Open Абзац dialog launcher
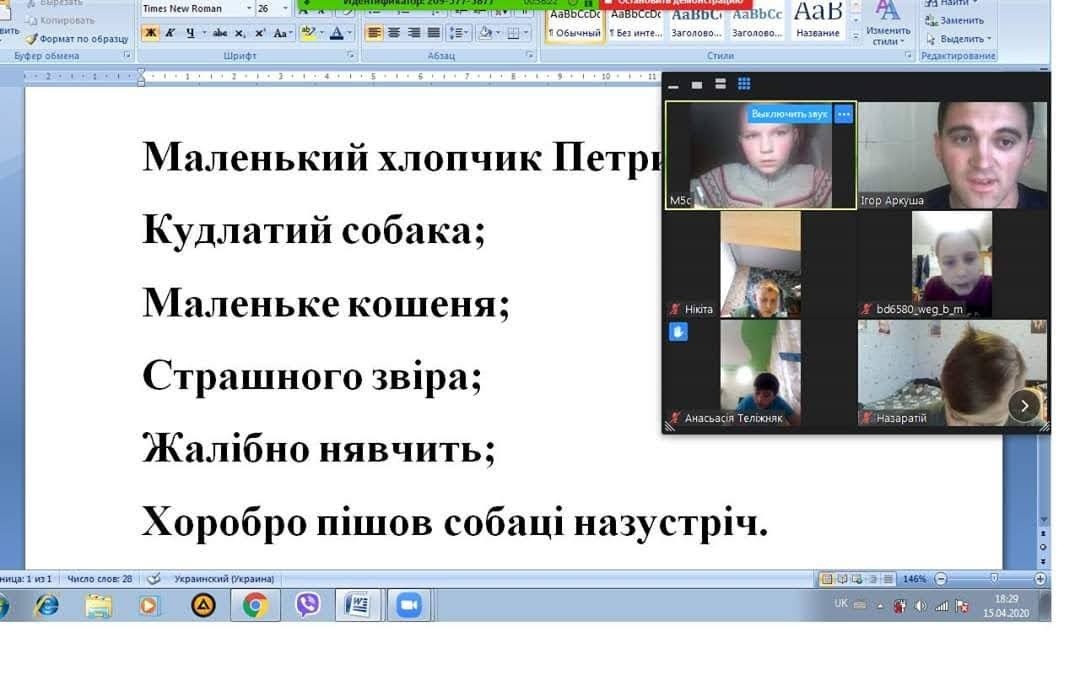The width and height of the screenshot is (1080, 675). coord(529,55)
